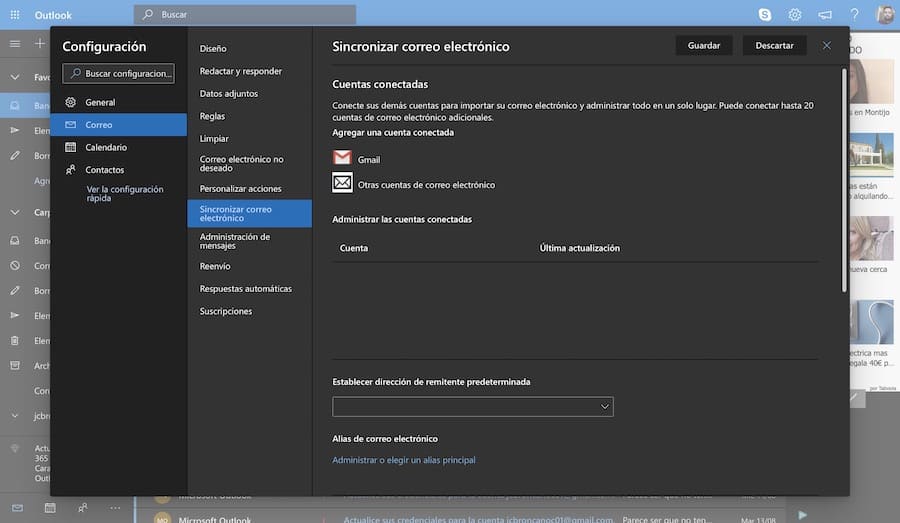Open the default sender address dropdown
Viewport: 900px width, 523px height.
point(472,406)
